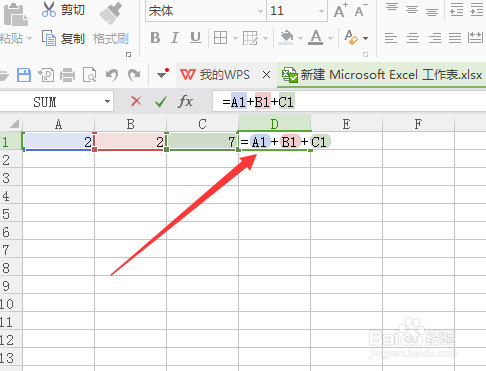The height and width of the screenshot is (371, 486).
Task: Click the Paste clipboard icon
Action: click(x=15, y=14)
